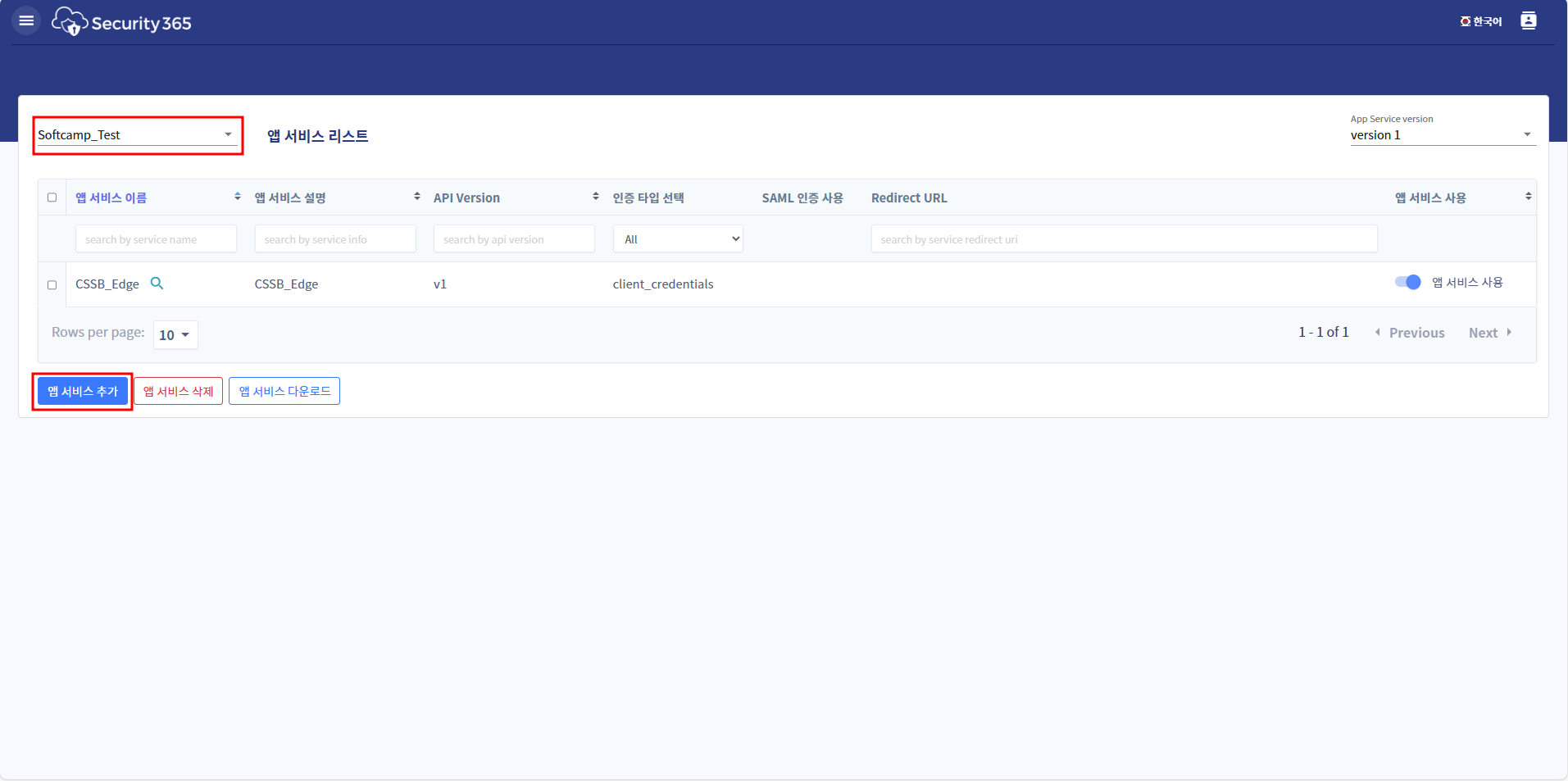Select the CSSB_Edge row checkbox

click(x=52, y=285)
